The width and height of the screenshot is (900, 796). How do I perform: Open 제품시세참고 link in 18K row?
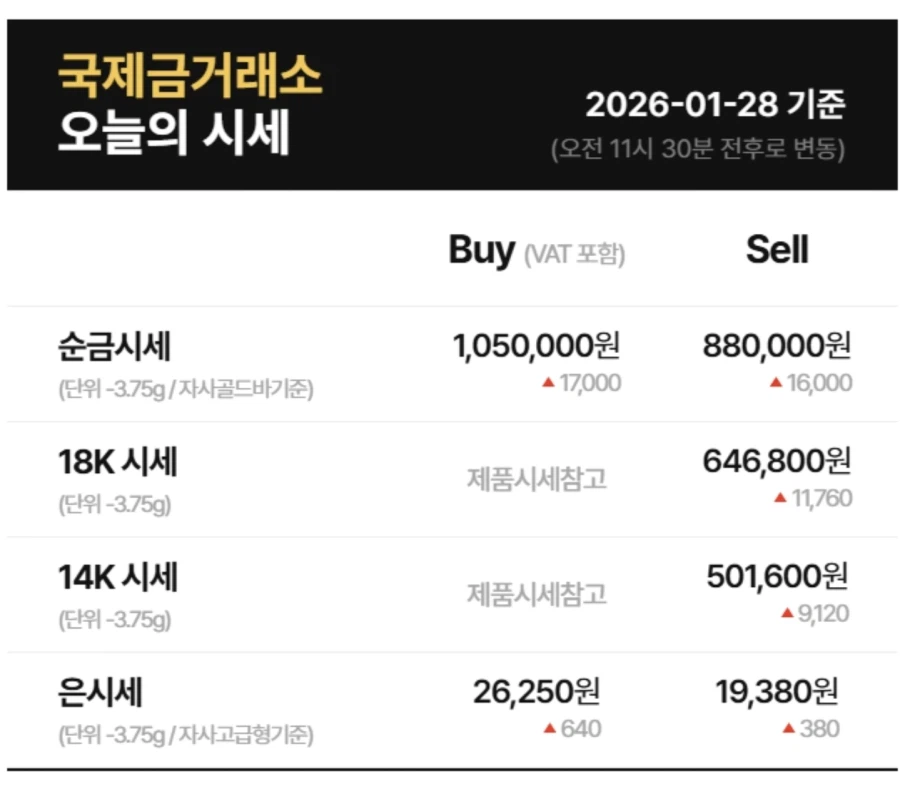537,479
